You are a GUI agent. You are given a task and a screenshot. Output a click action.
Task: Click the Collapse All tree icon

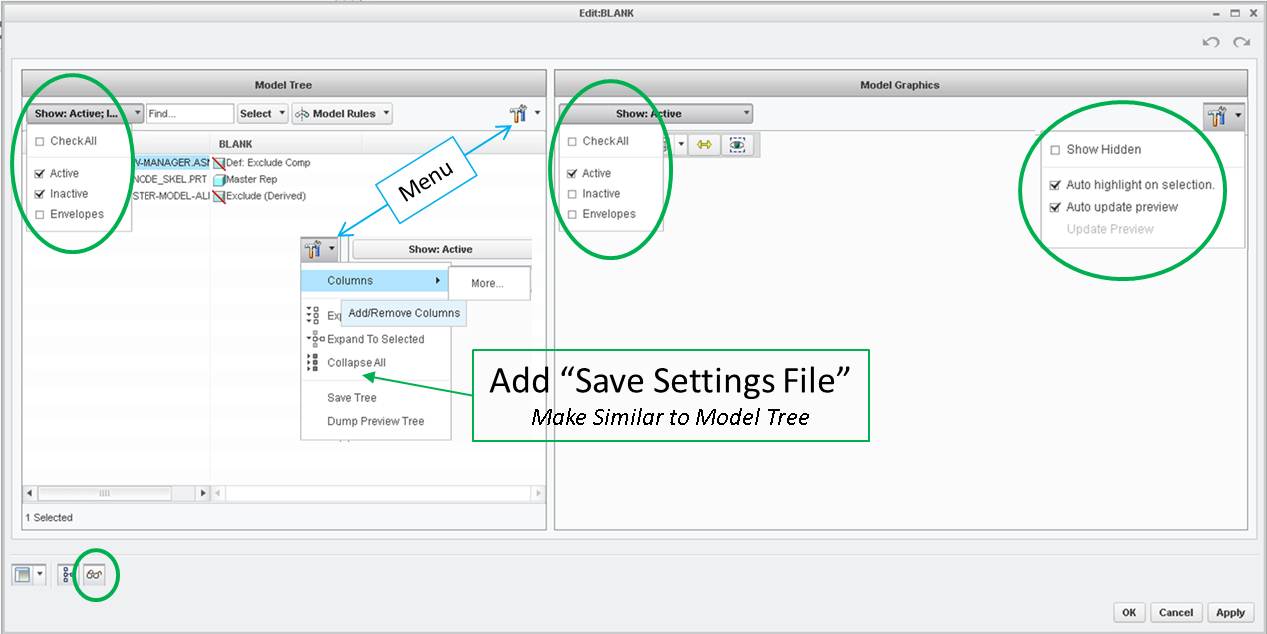[x=313, y=363]
